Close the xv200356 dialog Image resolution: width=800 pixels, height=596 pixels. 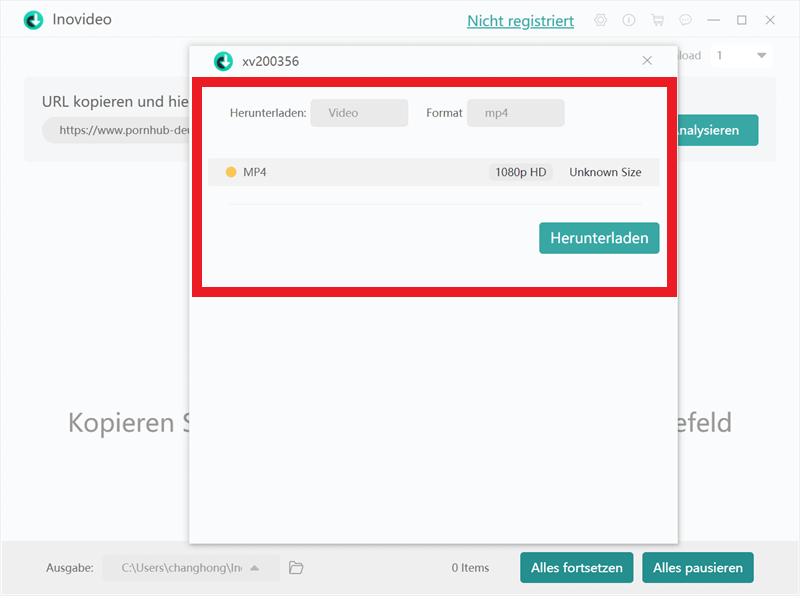647,61
